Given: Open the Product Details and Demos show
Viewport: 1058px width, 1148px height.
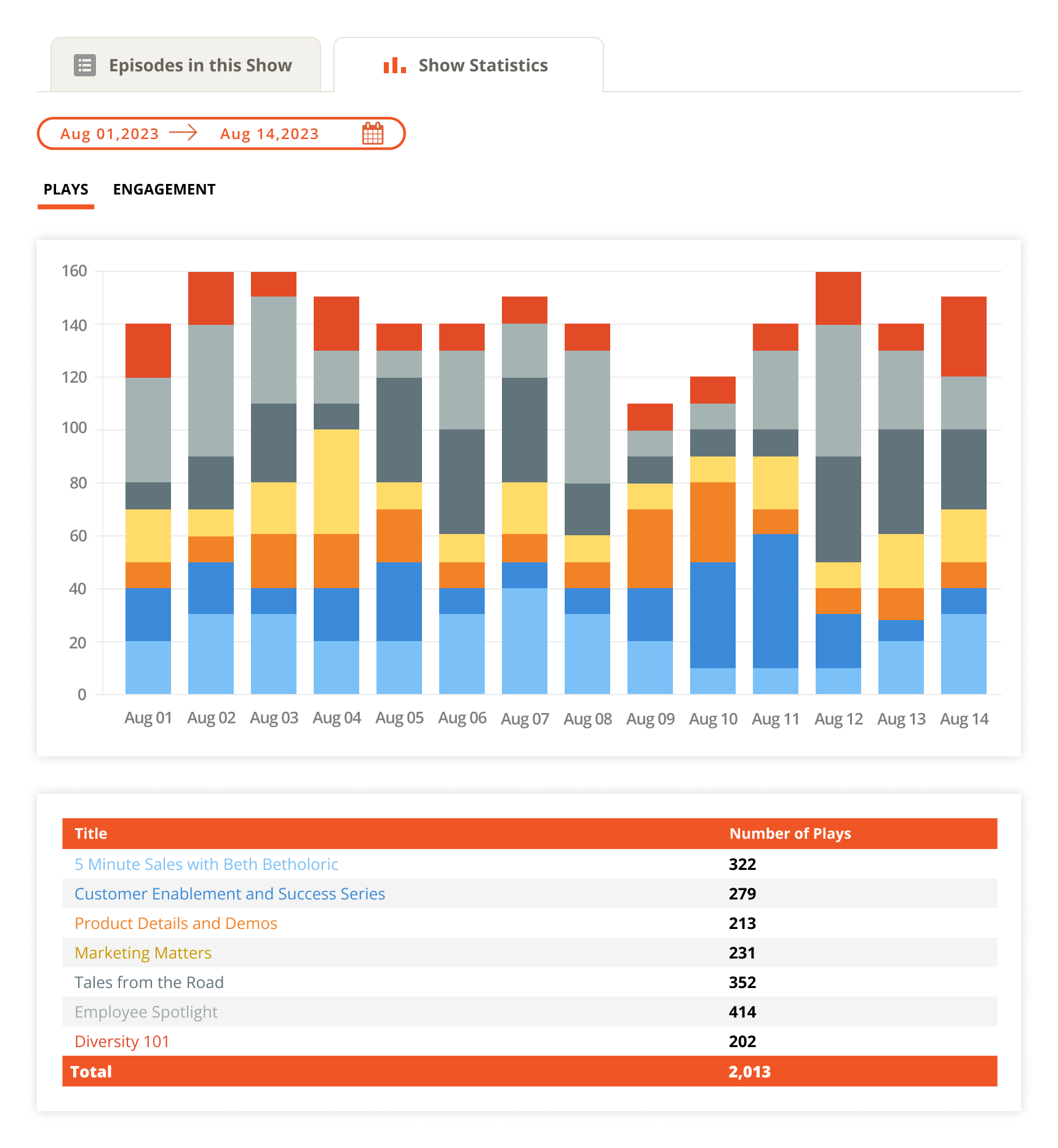Looking at the screenshot, I should tap(176, 923).
